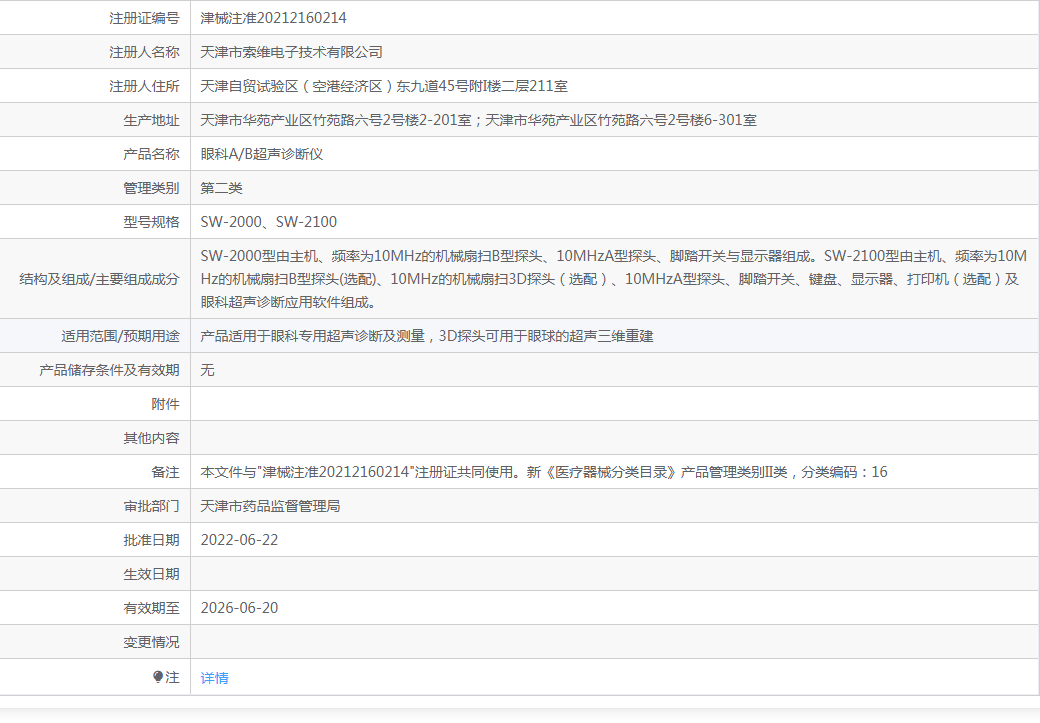1040x723 pixels.
Task: Click storage condition value 无
Action: pos(208,369)
